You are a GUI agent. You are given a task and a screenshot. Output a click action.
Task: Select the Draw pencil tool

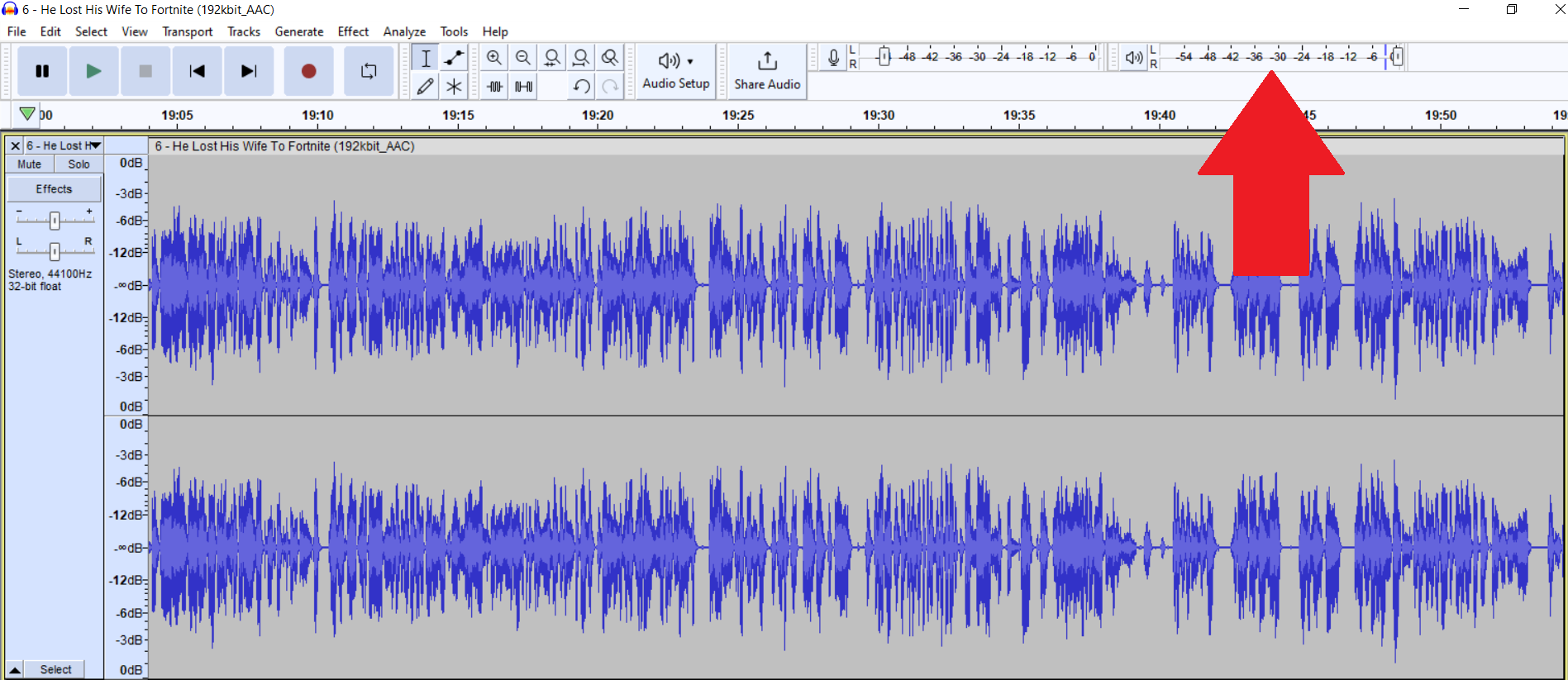(426, 86)
